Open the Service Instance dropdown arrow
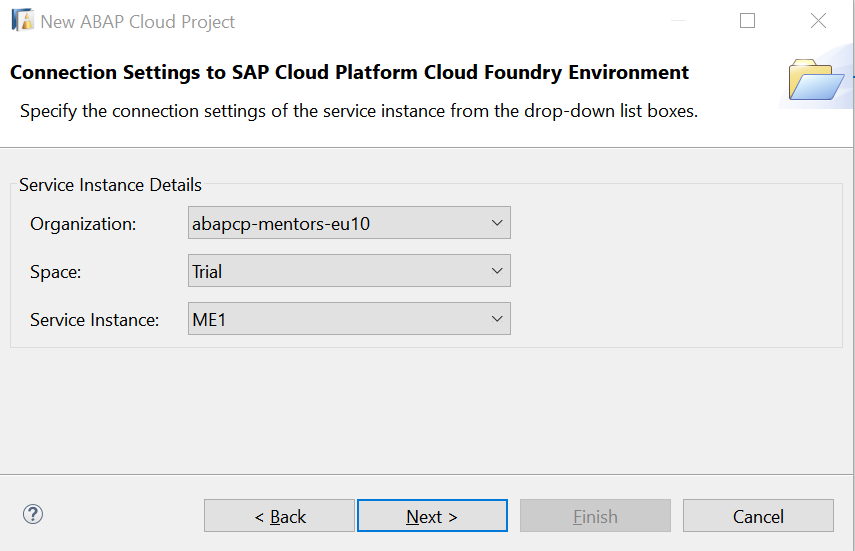This screenshot has height=551, width=855. (497, 319)
